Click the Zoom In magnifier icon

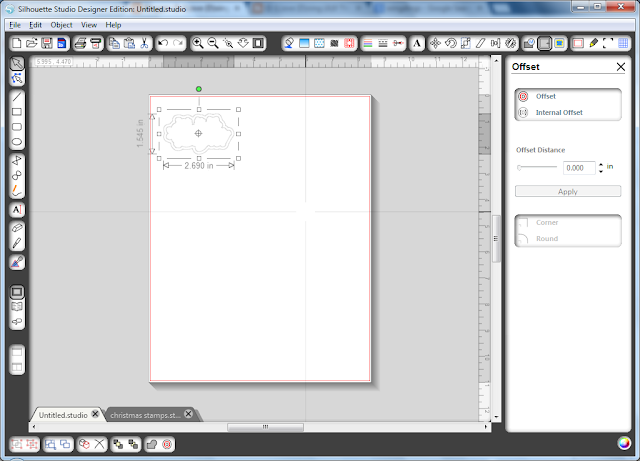point(198,43)
